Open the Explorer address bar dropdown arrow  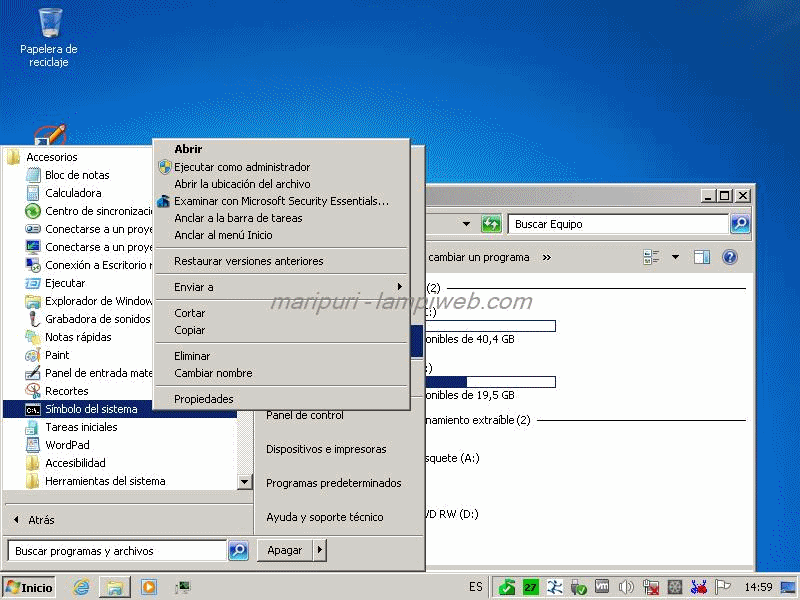[466, 224]
